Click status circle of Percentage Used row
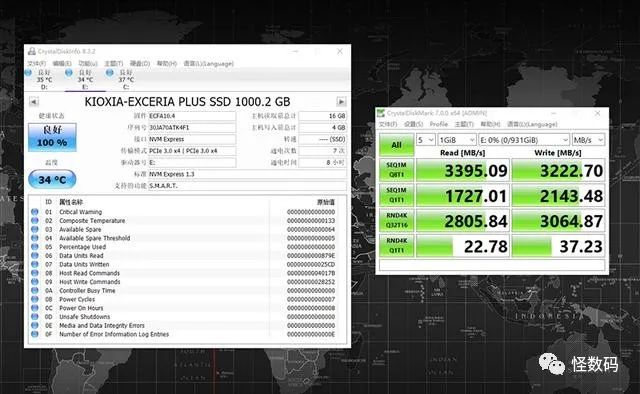Screen dimensions: 640x394 (x=35, y=247)
